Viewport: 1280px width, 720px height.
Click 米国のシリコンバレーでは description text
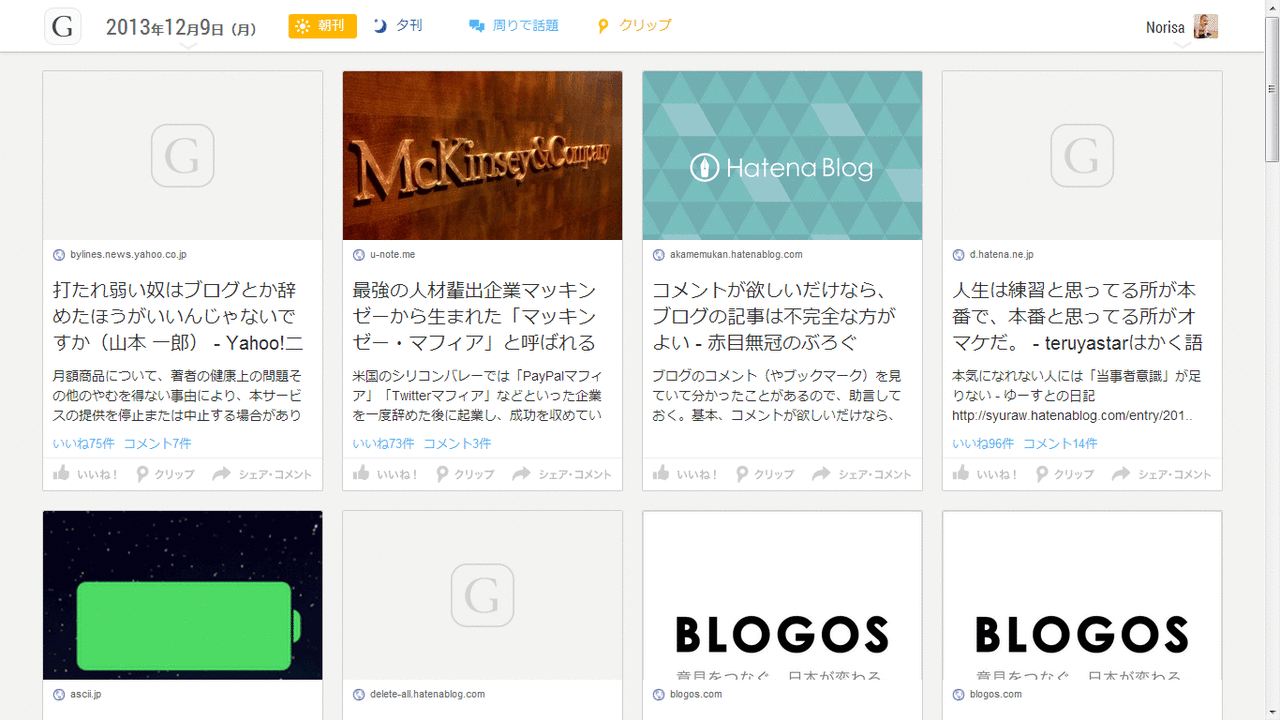click(477, 395)
